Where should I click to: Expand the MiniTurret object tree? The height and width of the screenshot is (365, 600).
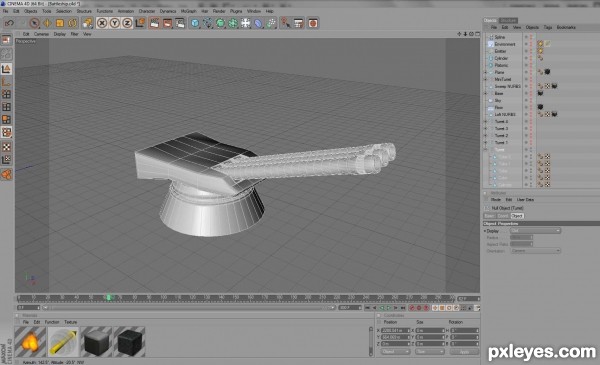(486, 79)
